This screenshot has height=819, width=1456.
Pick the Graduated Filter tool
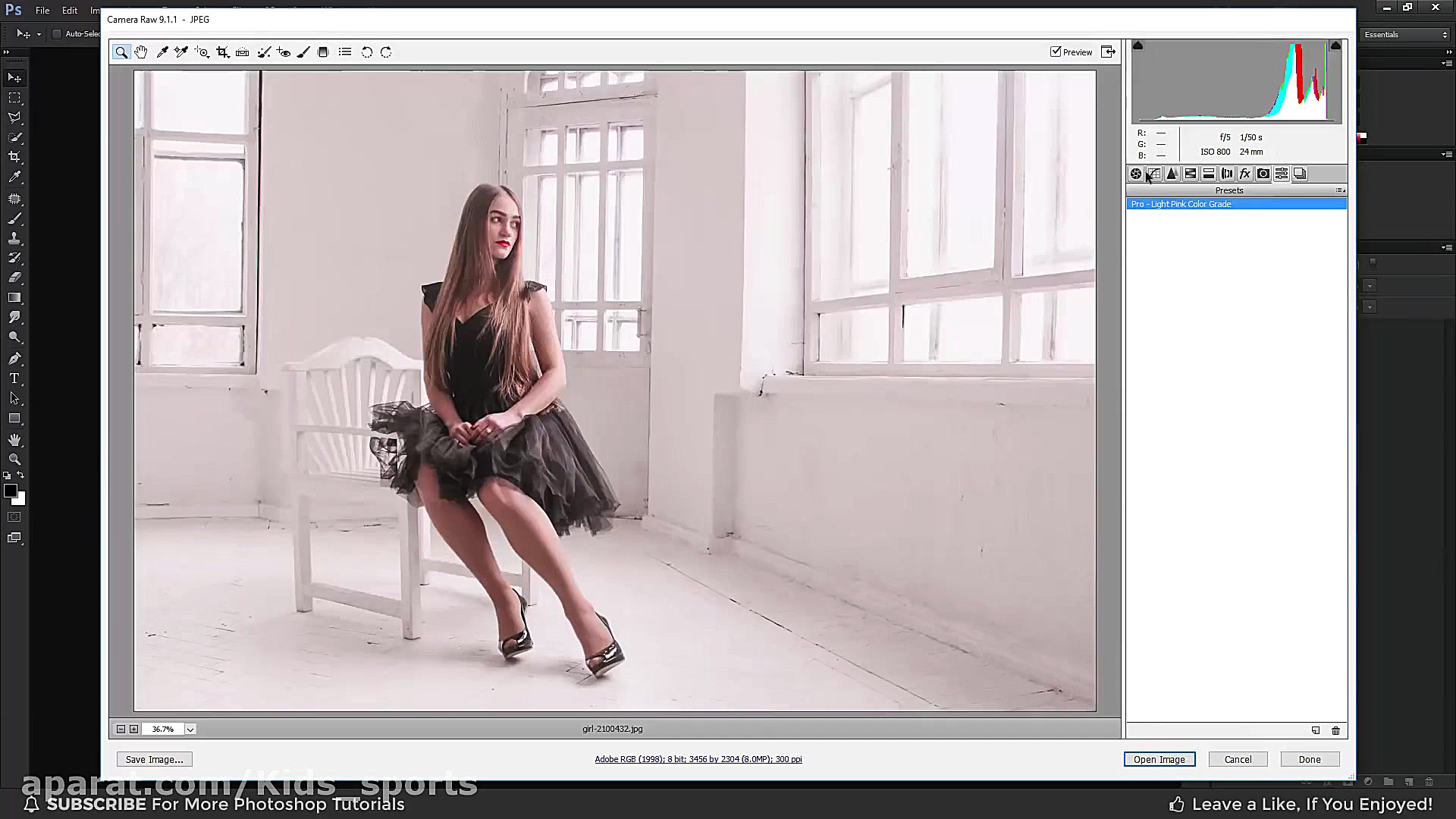coord(323,52)
